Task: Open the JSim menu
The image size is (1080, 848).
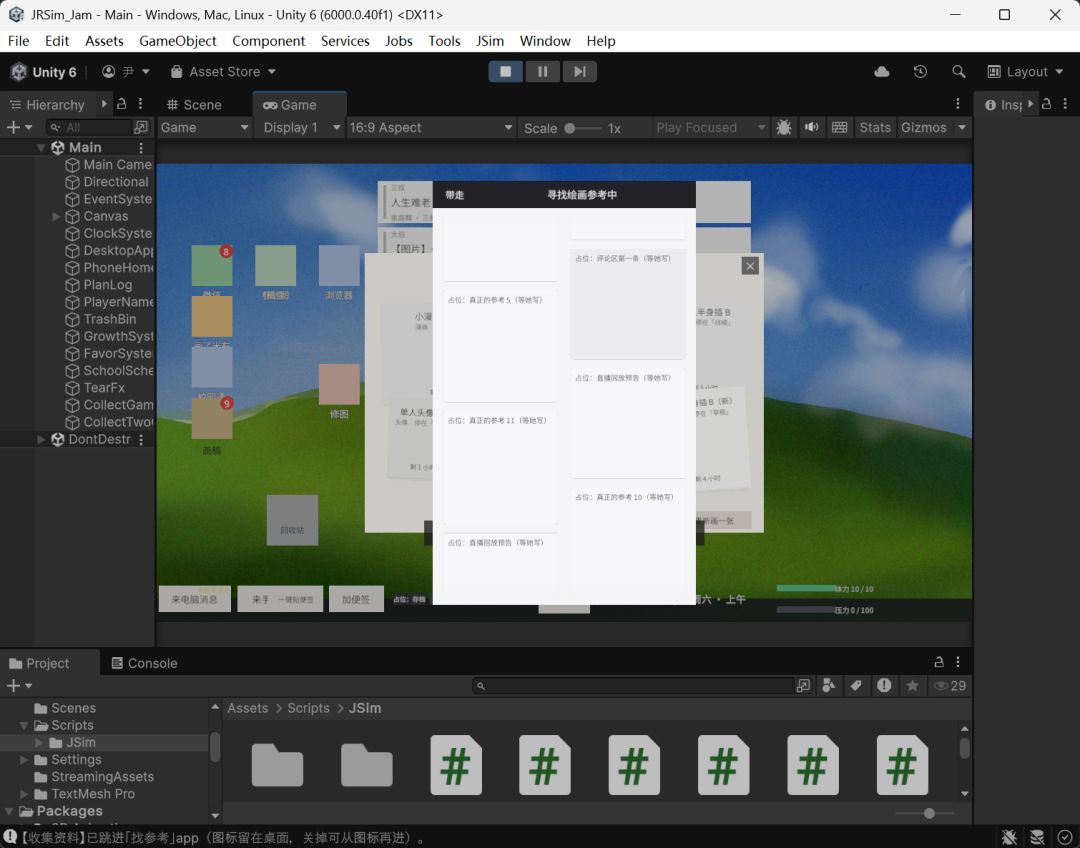Action: (490, 41)
